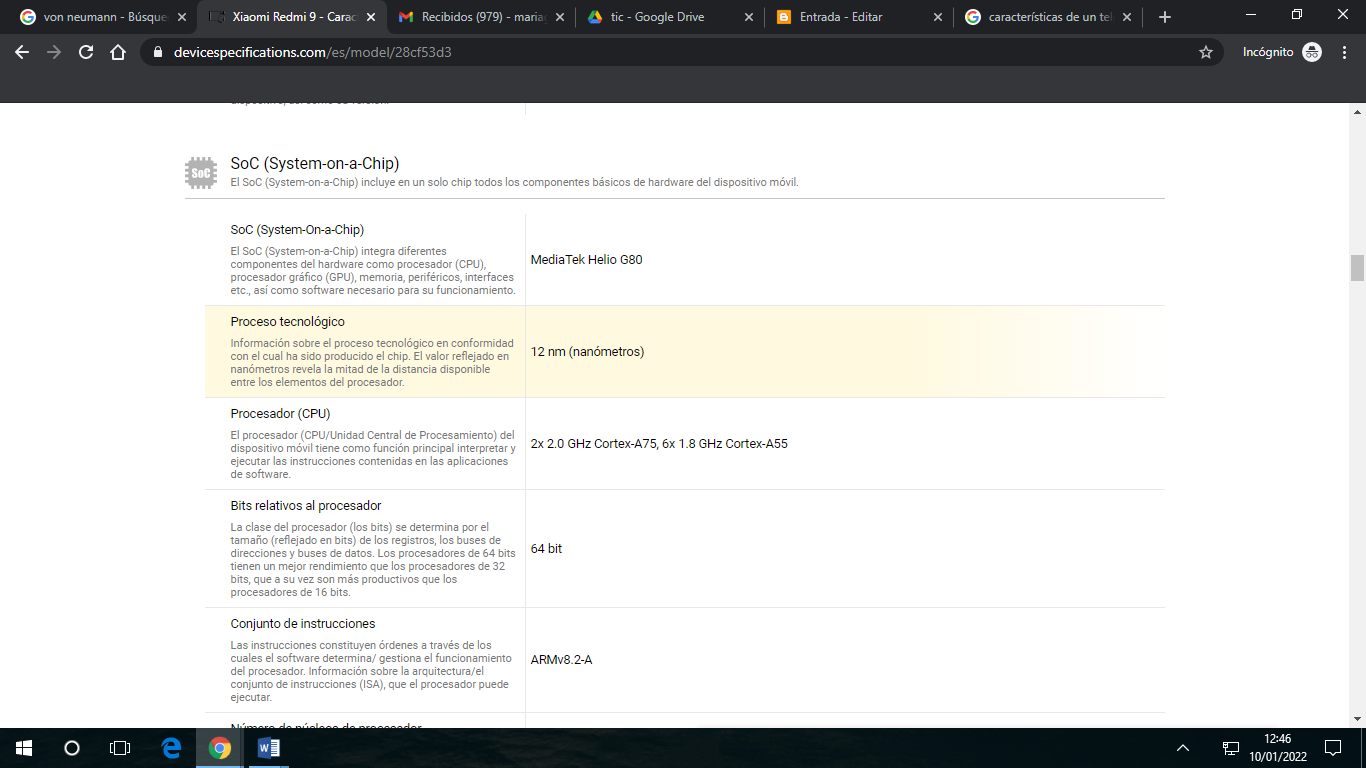Click Conjunto de instrucciones row title
Image resolution: width=1366 pixels, height=768 pixels.
tap(303, 623)
